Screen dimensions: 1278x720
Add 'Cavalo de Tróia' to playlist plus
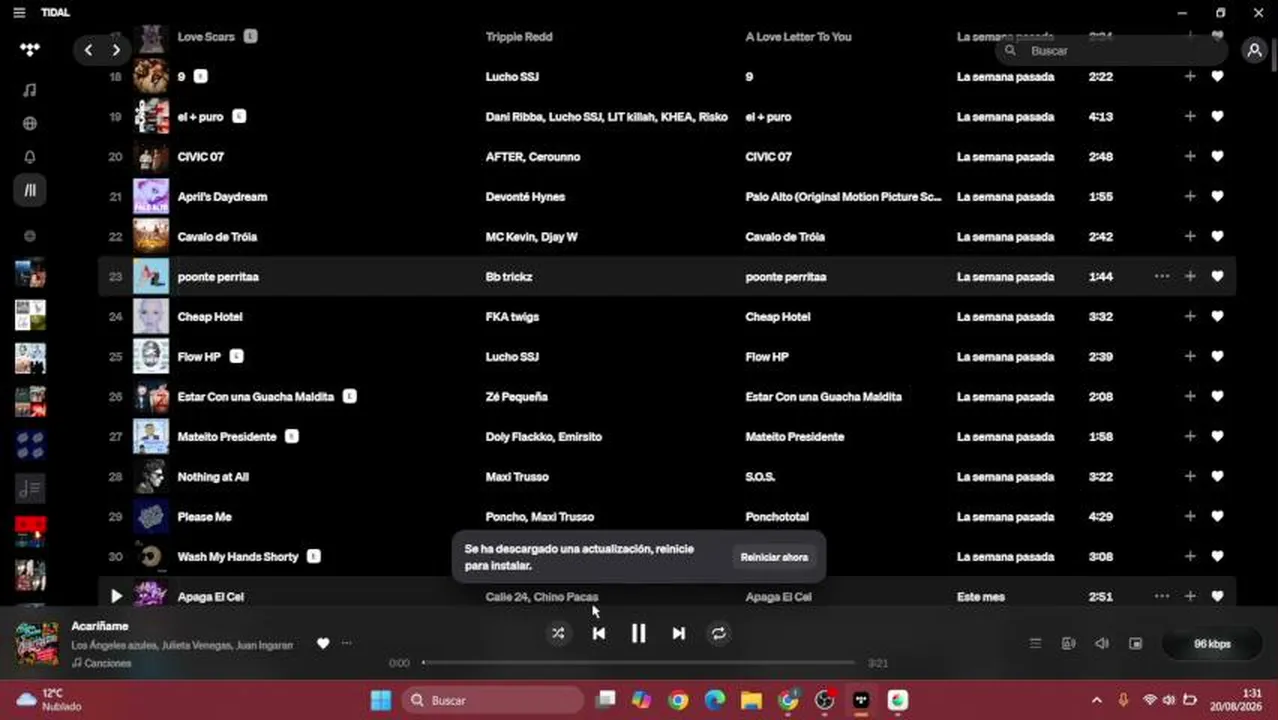pos(1190,236)
